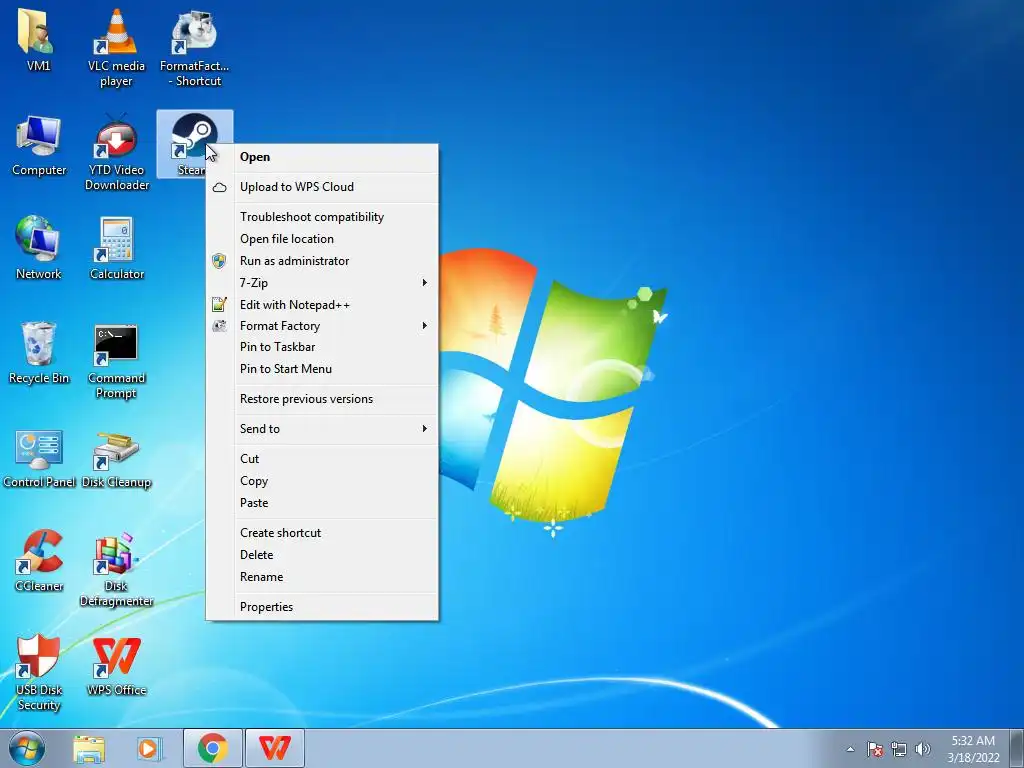Click the Control Panel desktop icon
Viewport: 1024px width, 768px height.
pos(39,457)
